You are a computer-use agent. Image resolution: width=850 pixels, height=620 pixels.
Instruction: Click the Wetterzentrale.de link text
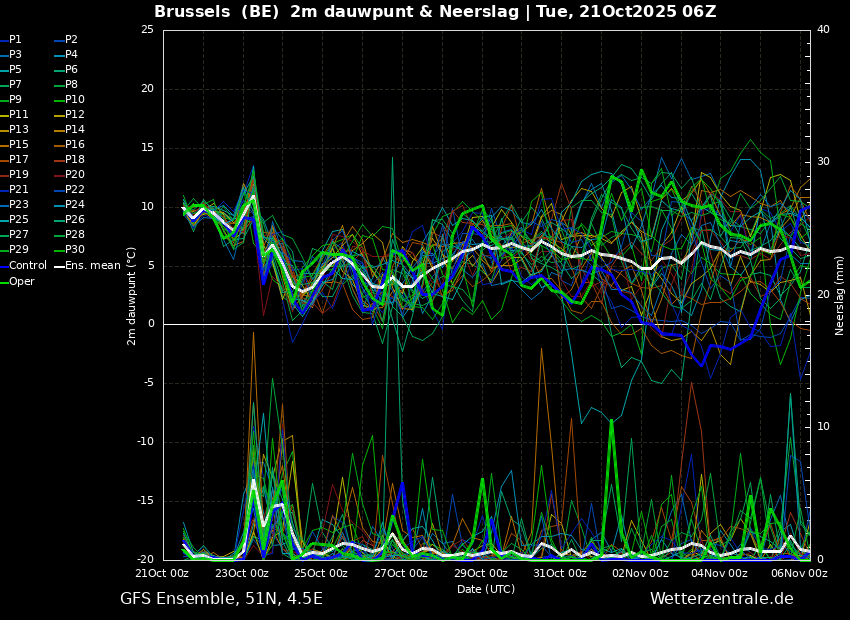[x=721, y=599]
